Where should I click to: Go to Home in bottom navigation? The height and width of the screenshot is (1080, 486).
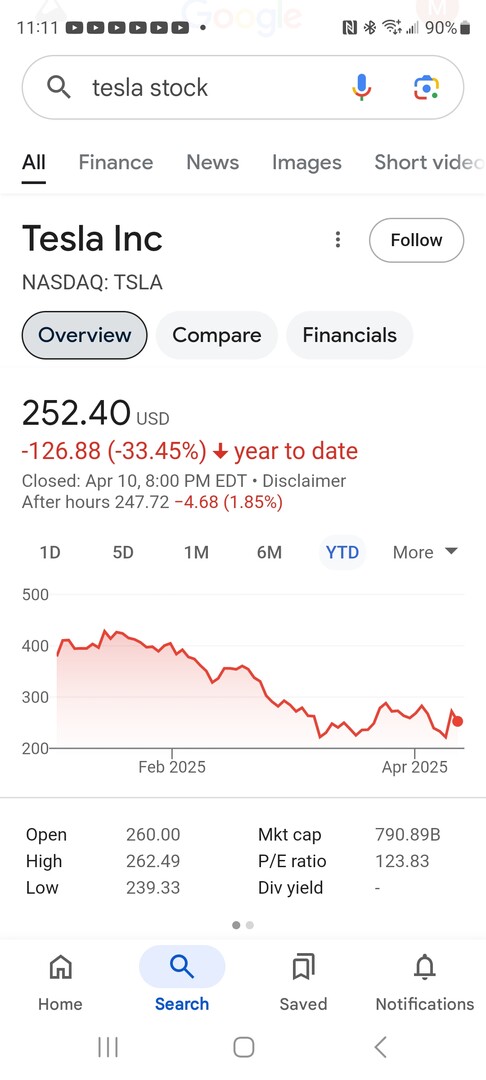pyautogui.click(x=61, y=982)
